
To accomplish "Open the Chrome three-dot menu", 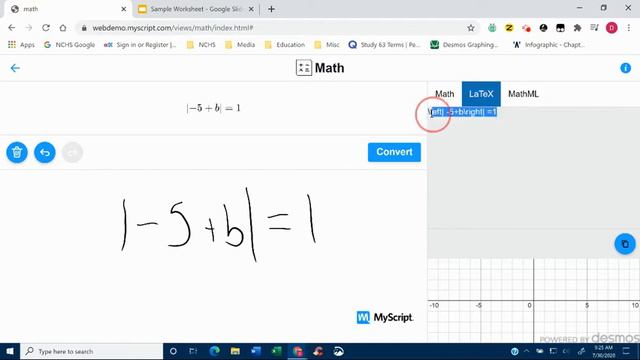I will point(629,28).
